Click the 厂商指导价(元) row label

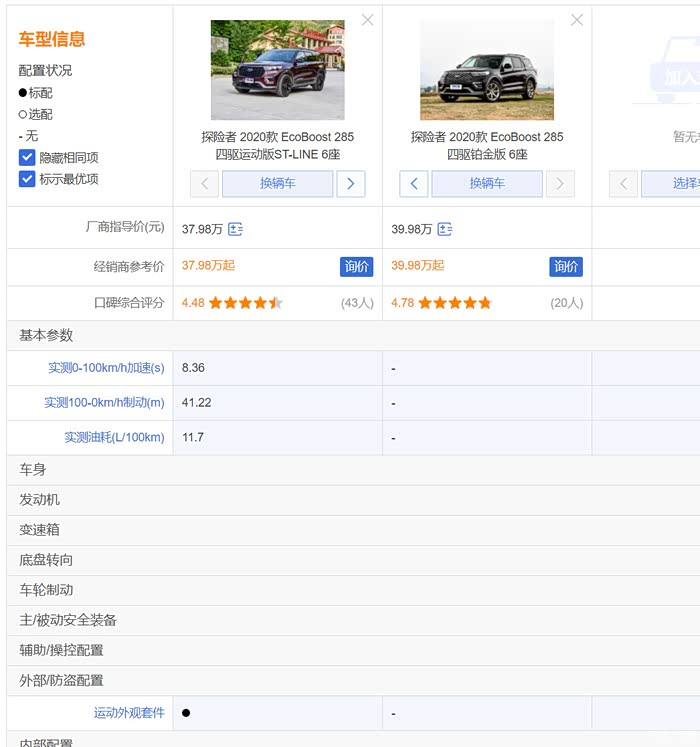125,227
